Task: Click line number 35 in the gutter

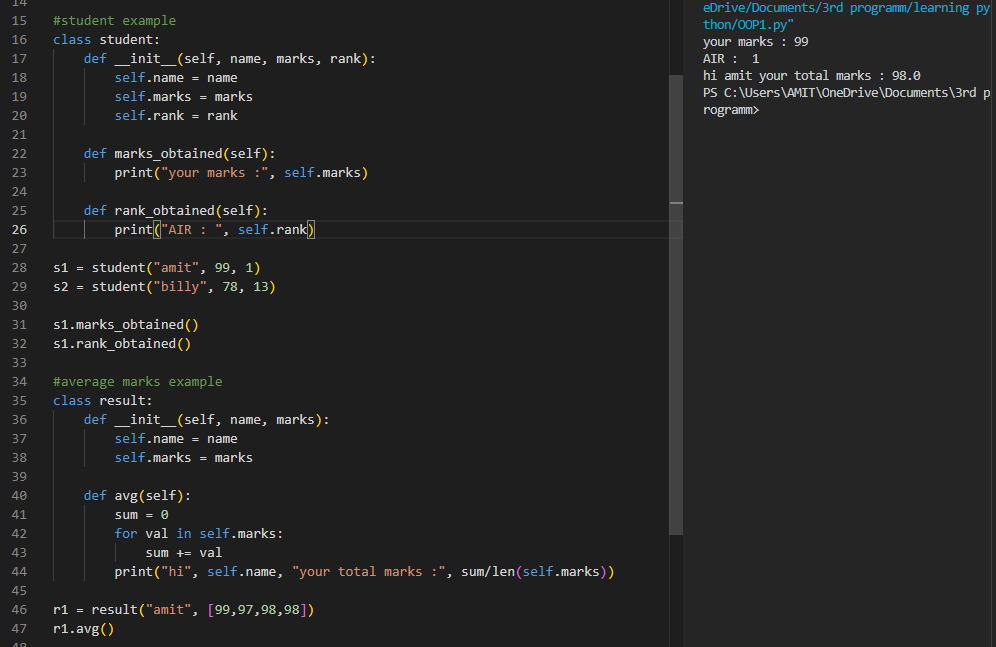Action: [19, 401]
